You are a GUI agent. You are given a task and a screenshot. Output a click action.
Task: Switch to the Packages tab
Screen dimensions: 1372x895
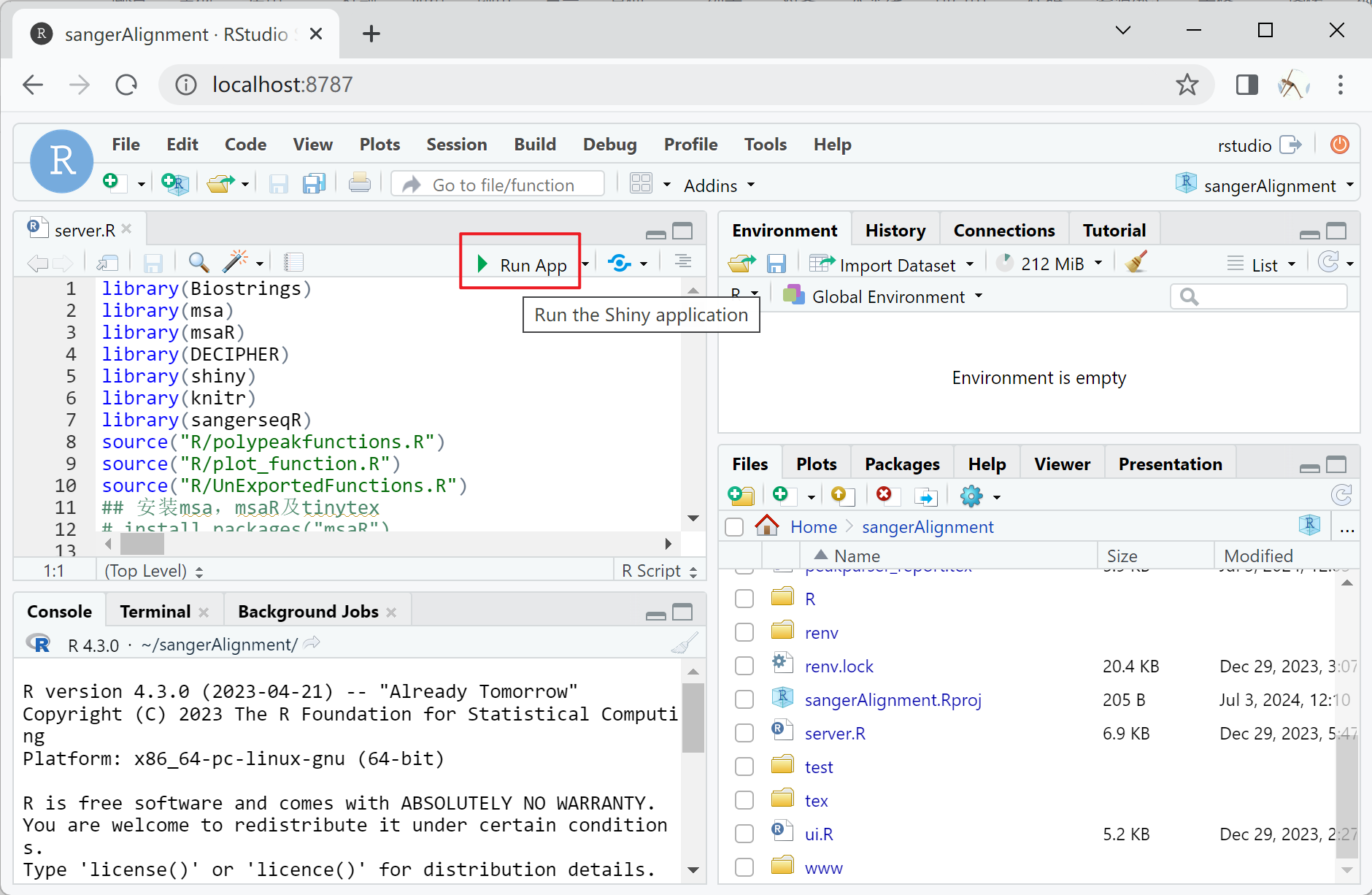(x=902, y=463)
